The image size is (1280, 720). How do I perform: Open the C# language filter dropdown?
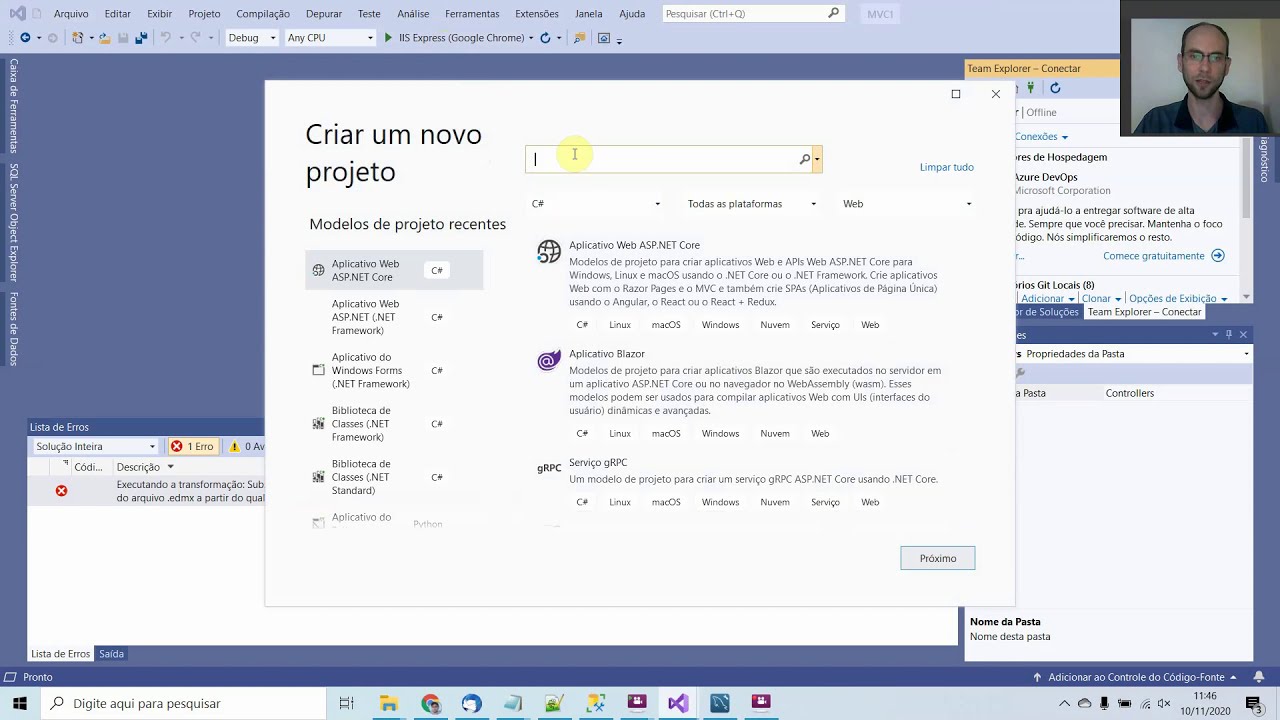596,204
